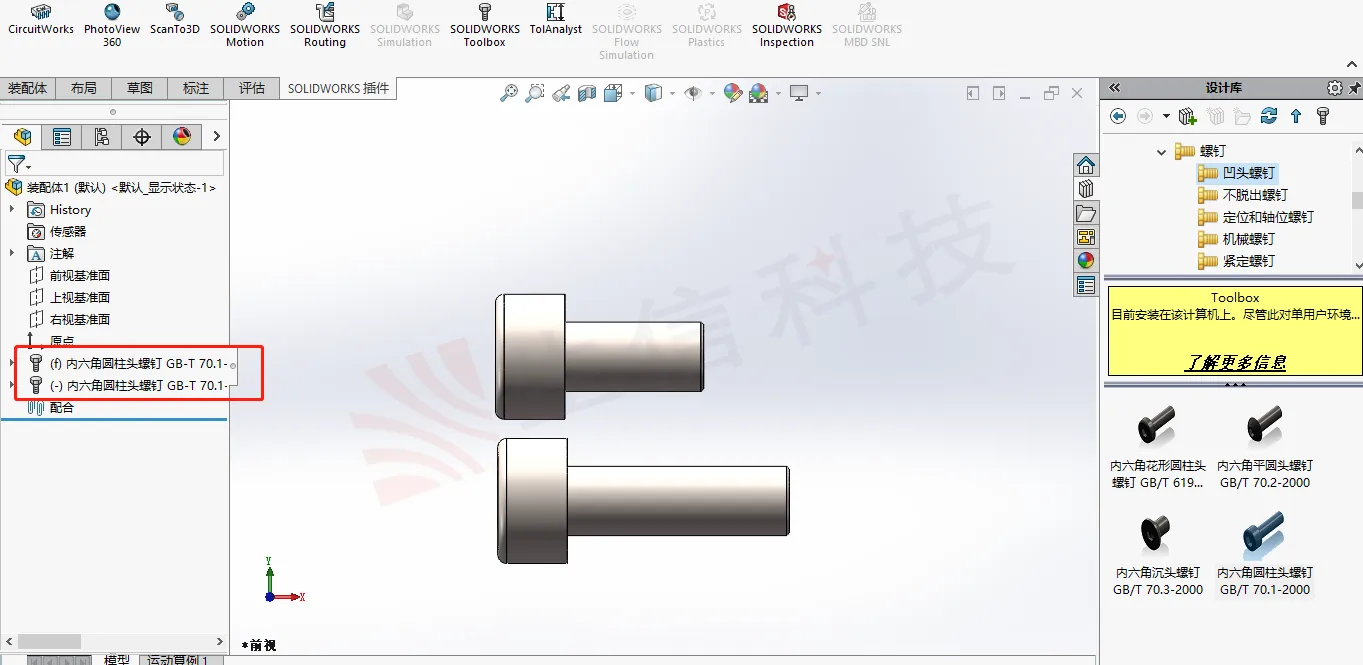The width and height of the screenshot is (1363, 665).
Task: Open dropdown arrow beside View Settings
Action: 818,93
